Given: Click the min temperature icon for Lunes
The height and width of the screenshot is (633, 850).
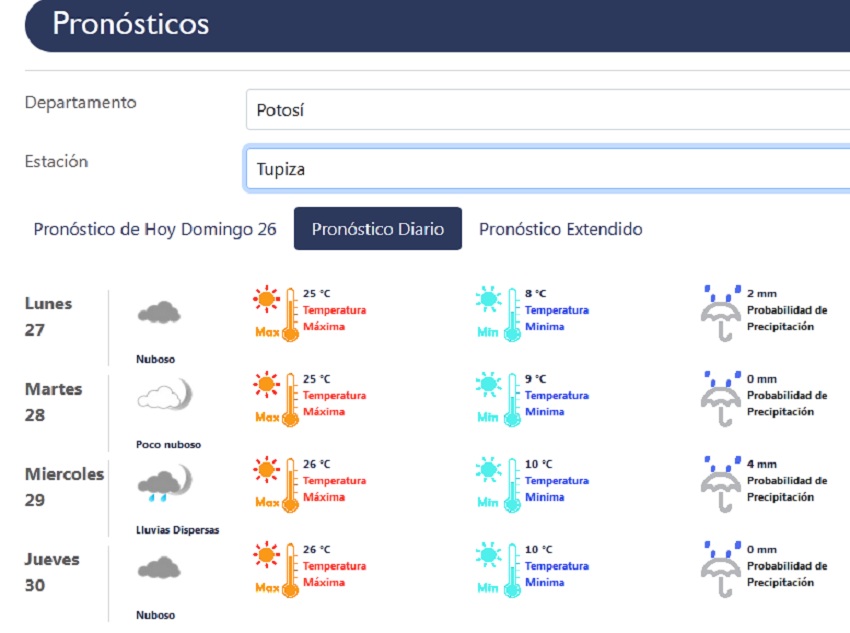Looking at the screenshot, I should pyautogui.click(x=500, y=314).
